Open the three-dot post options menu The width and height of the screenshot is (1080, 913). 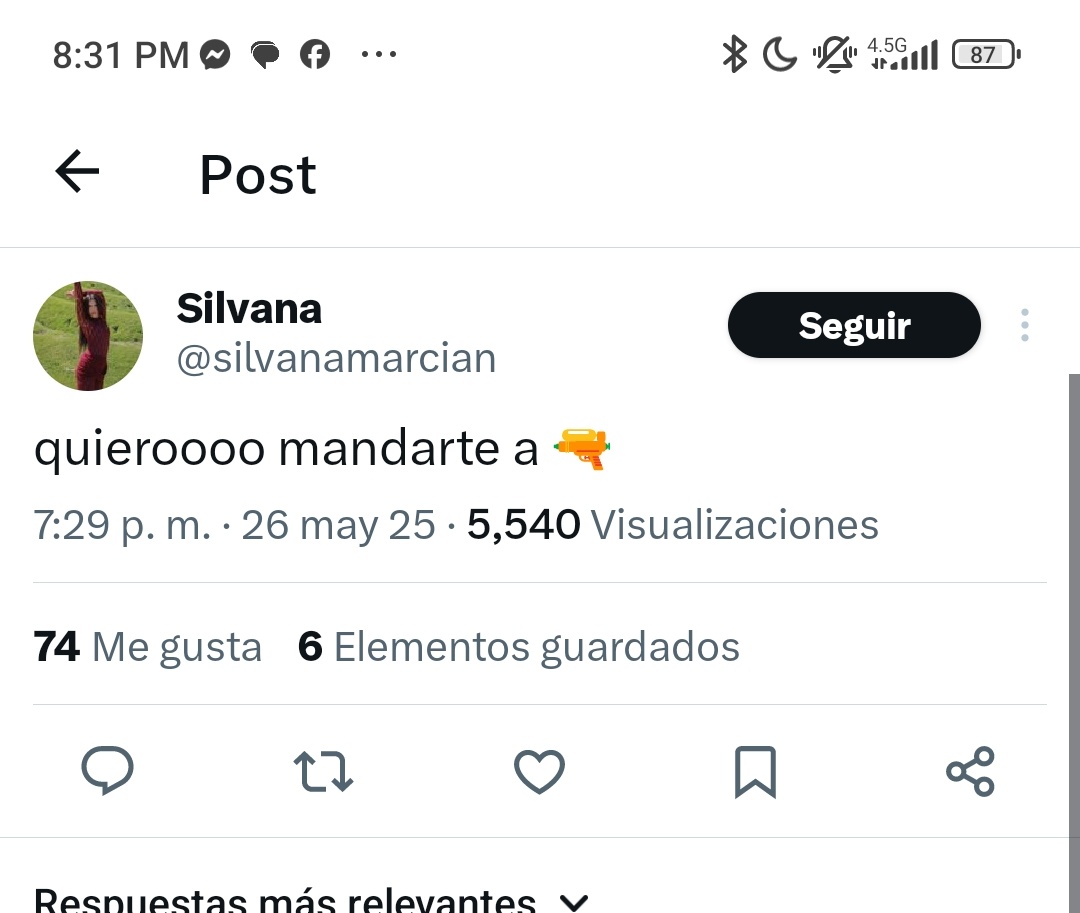1025,325
